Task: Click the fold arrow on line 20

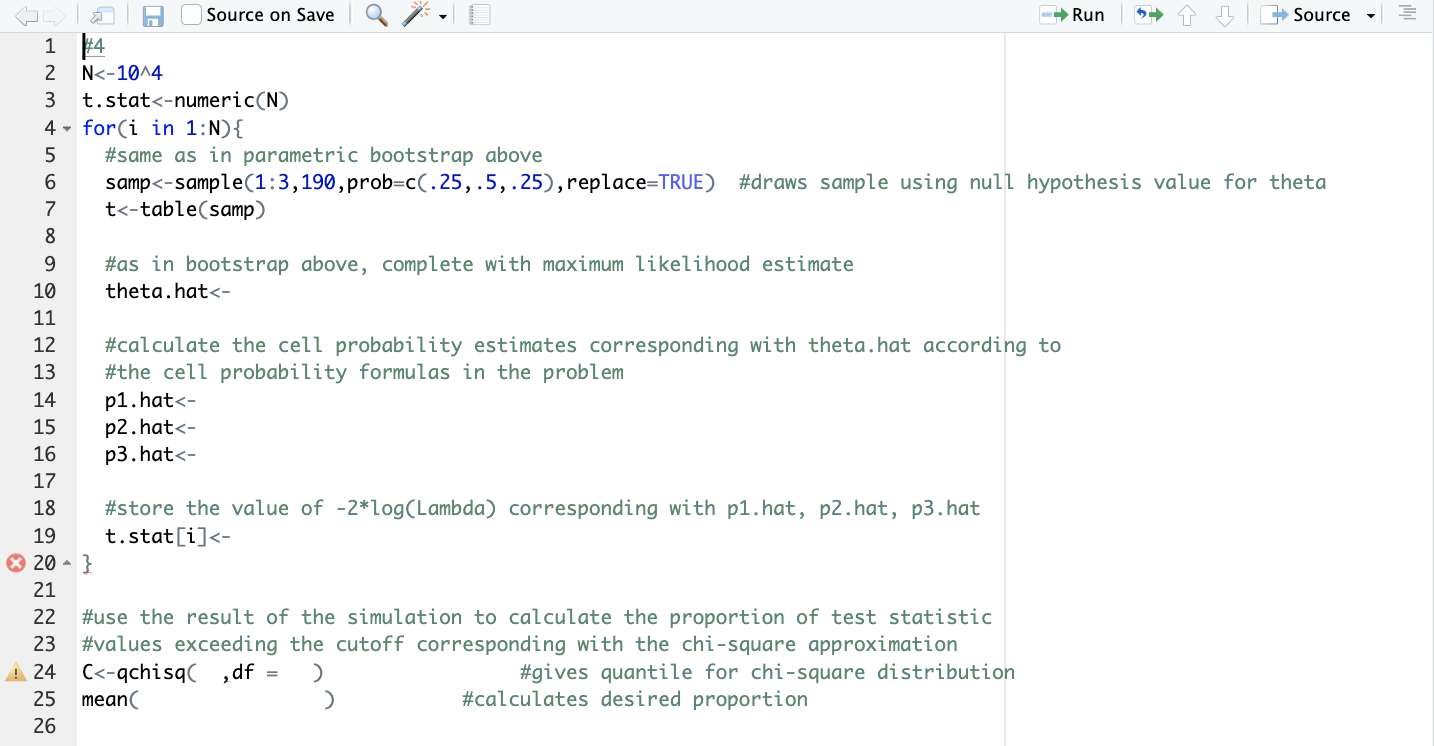Action: pyautogui.click(x=66, y=562)
